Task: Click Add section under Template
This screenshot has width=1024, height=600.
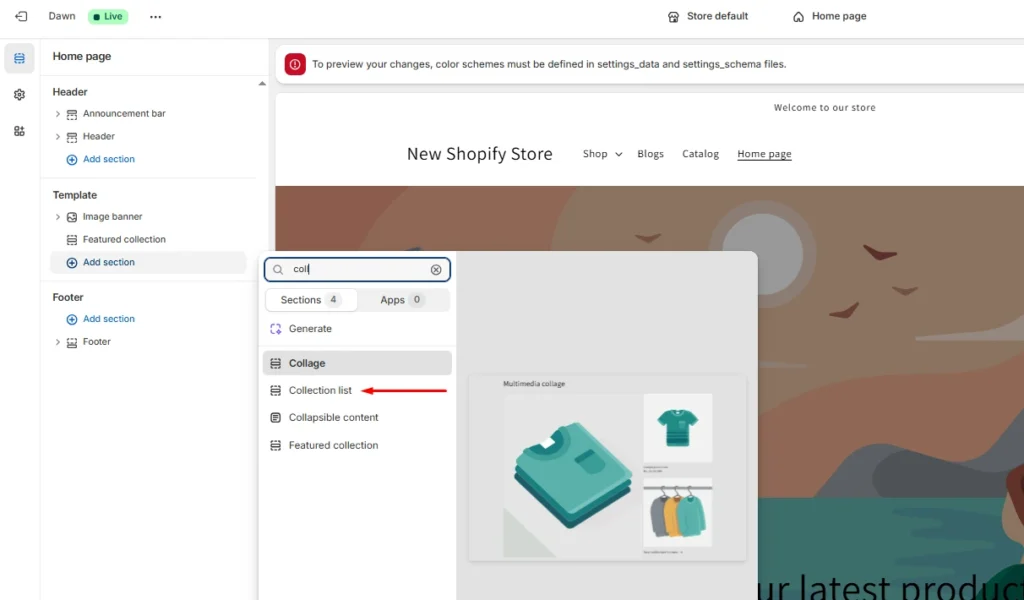Action: click(x=107, y=261)
